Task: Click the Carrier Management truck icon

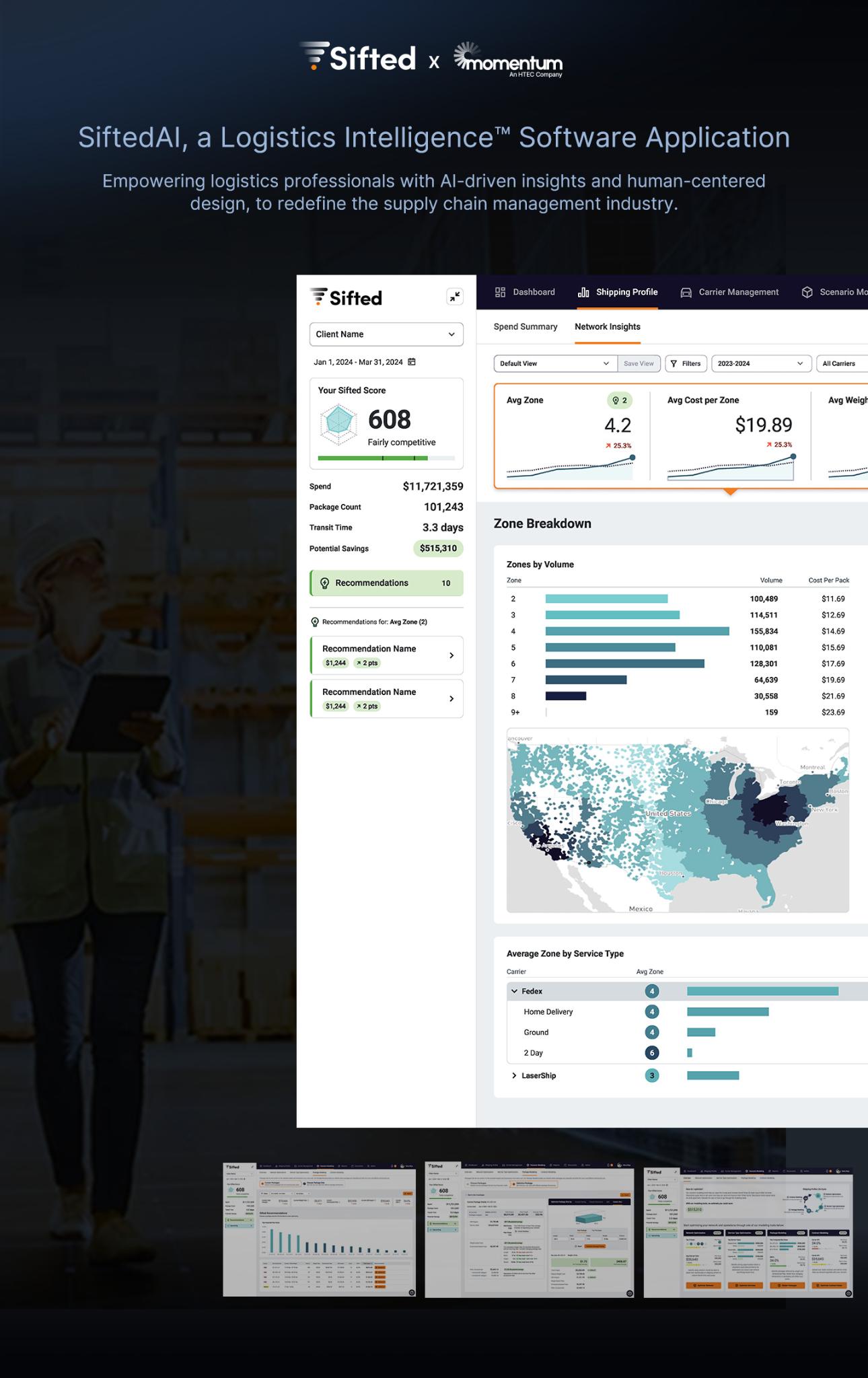Action: (686, 293)
